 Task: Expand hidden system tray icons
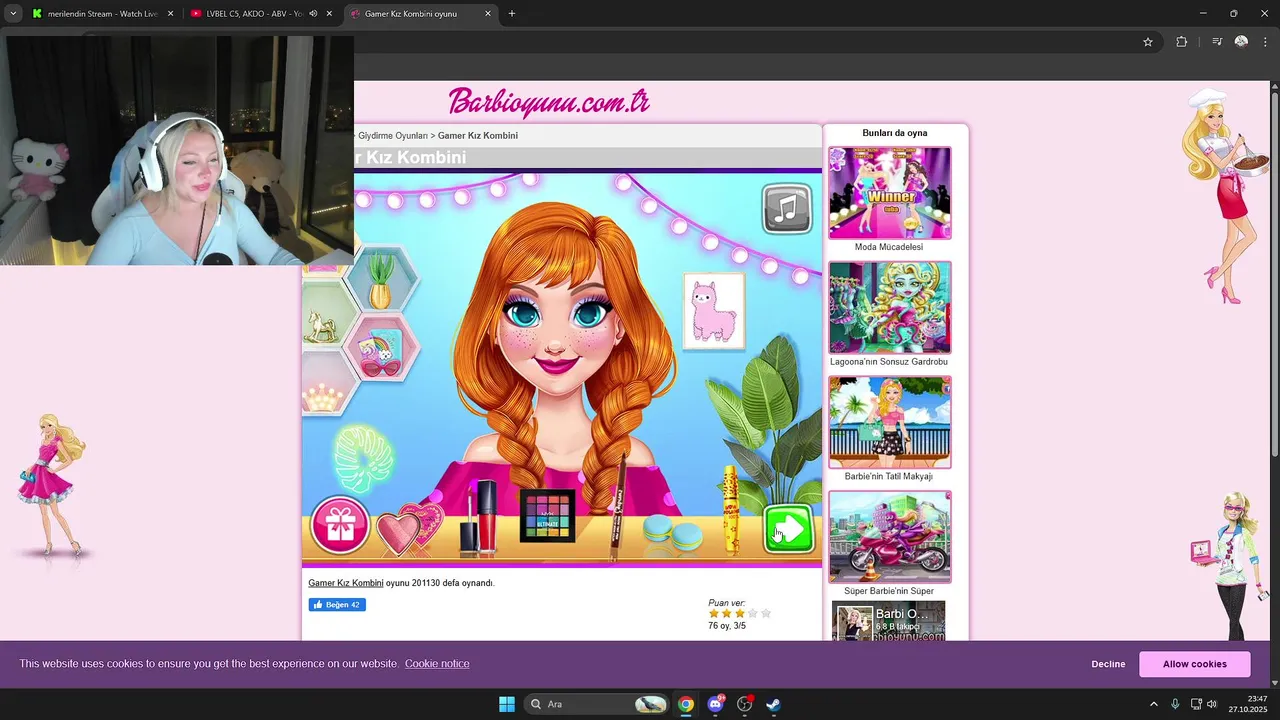pyautogui.click(x=1153, y=704)
